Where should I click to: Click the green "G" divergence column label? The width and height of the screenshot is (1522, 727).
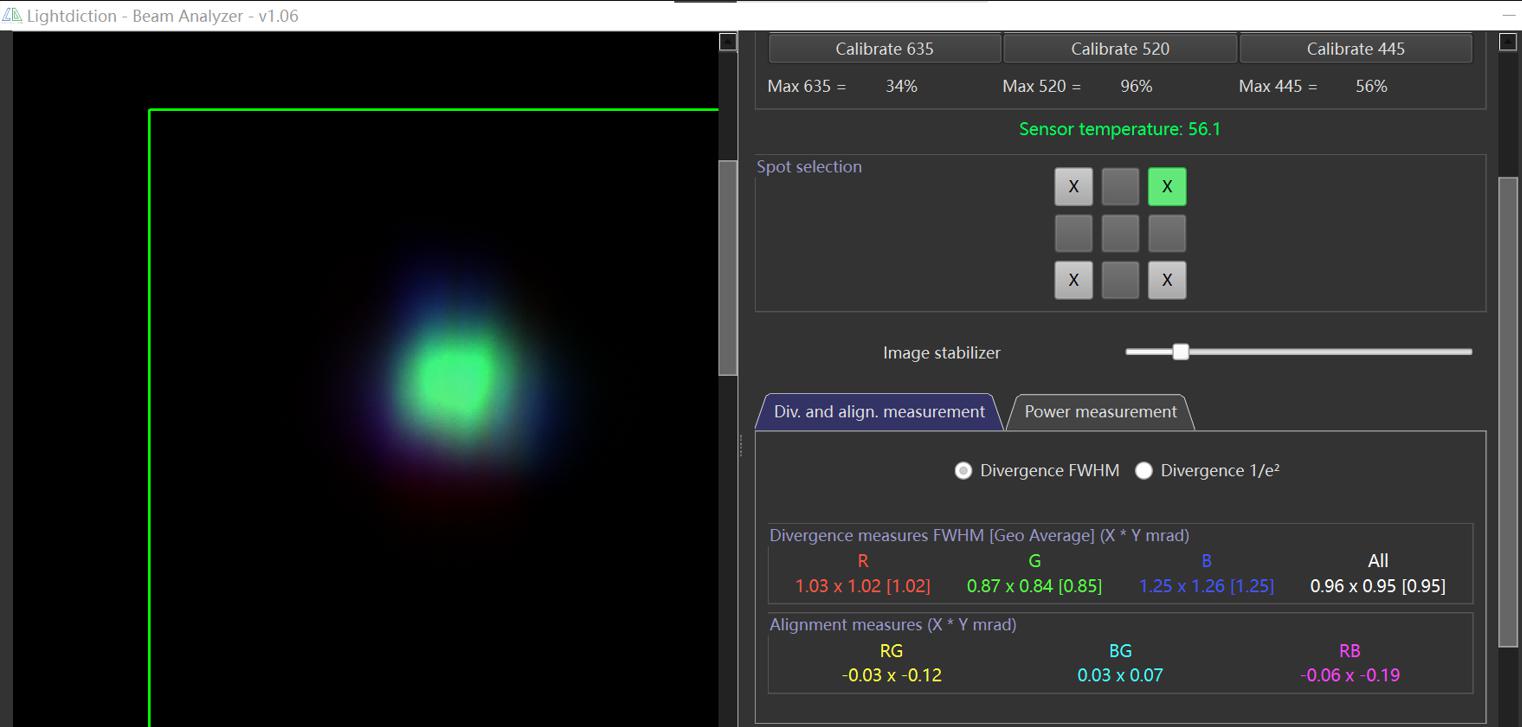(x=1035, y=561)
